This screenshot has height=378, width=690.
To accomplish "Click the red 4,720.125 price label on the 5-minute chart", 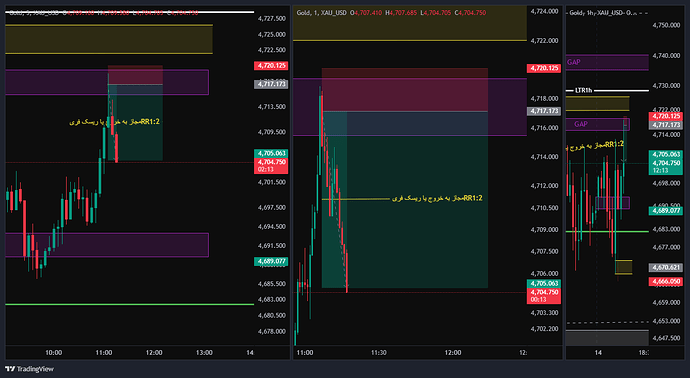I will (271, 66).
